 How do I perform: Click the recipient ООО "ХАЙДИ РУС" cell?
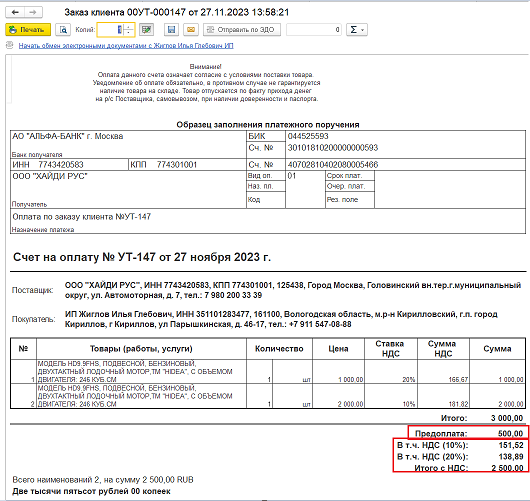[x=128, y=189]
